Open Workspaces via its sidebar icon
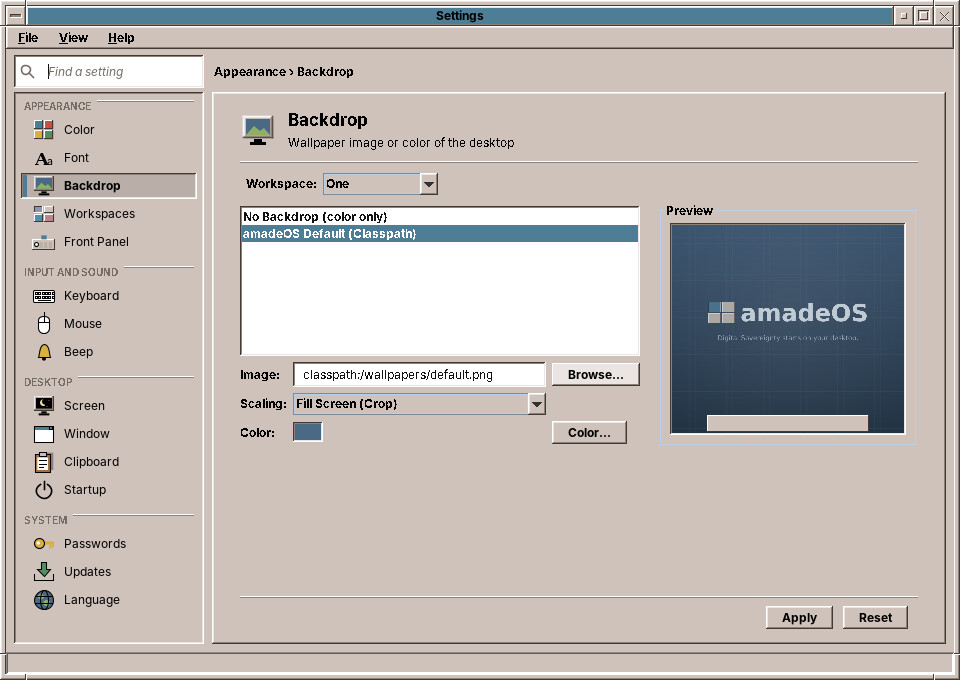The width and height of the screenshot is (960, 680). 43,214
